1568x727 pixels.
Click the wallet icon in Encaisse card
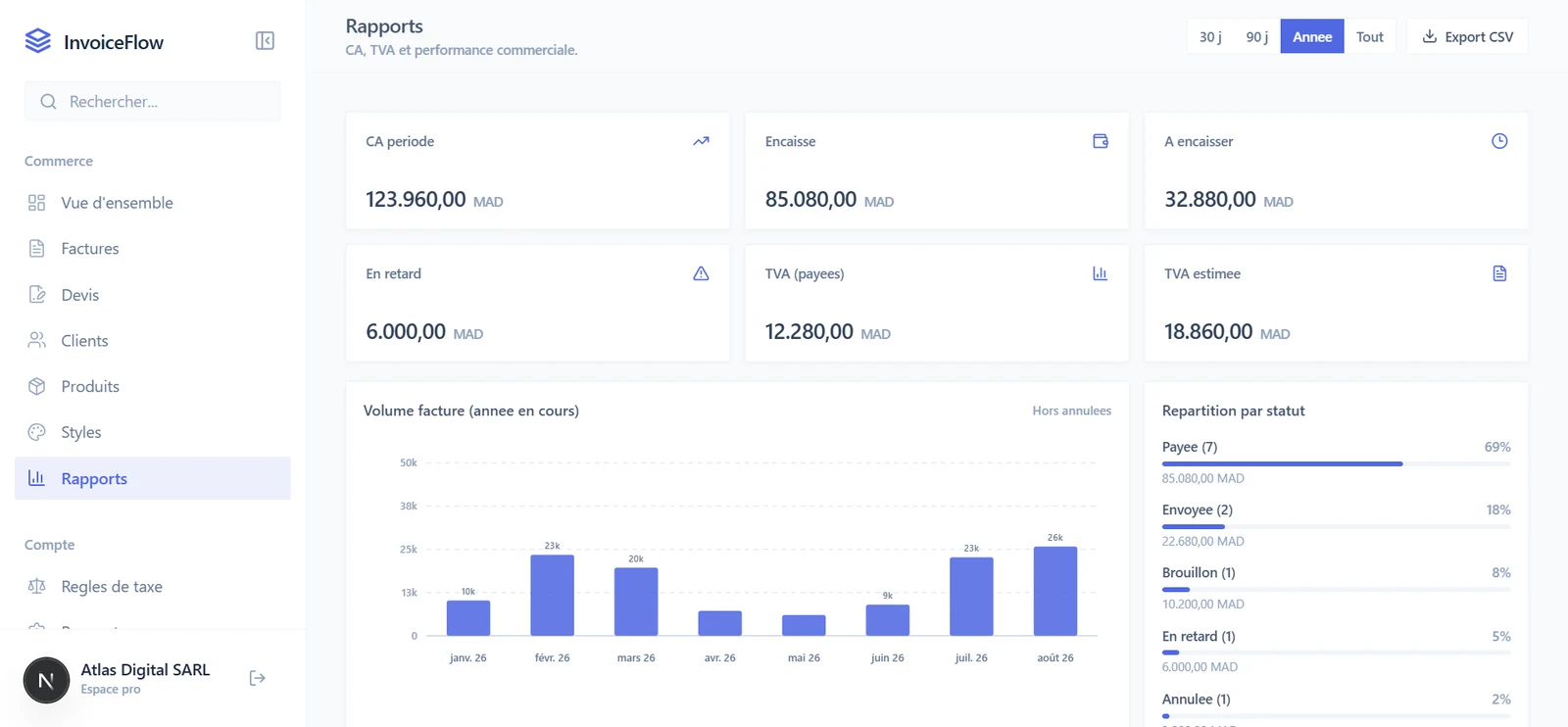1101,141
